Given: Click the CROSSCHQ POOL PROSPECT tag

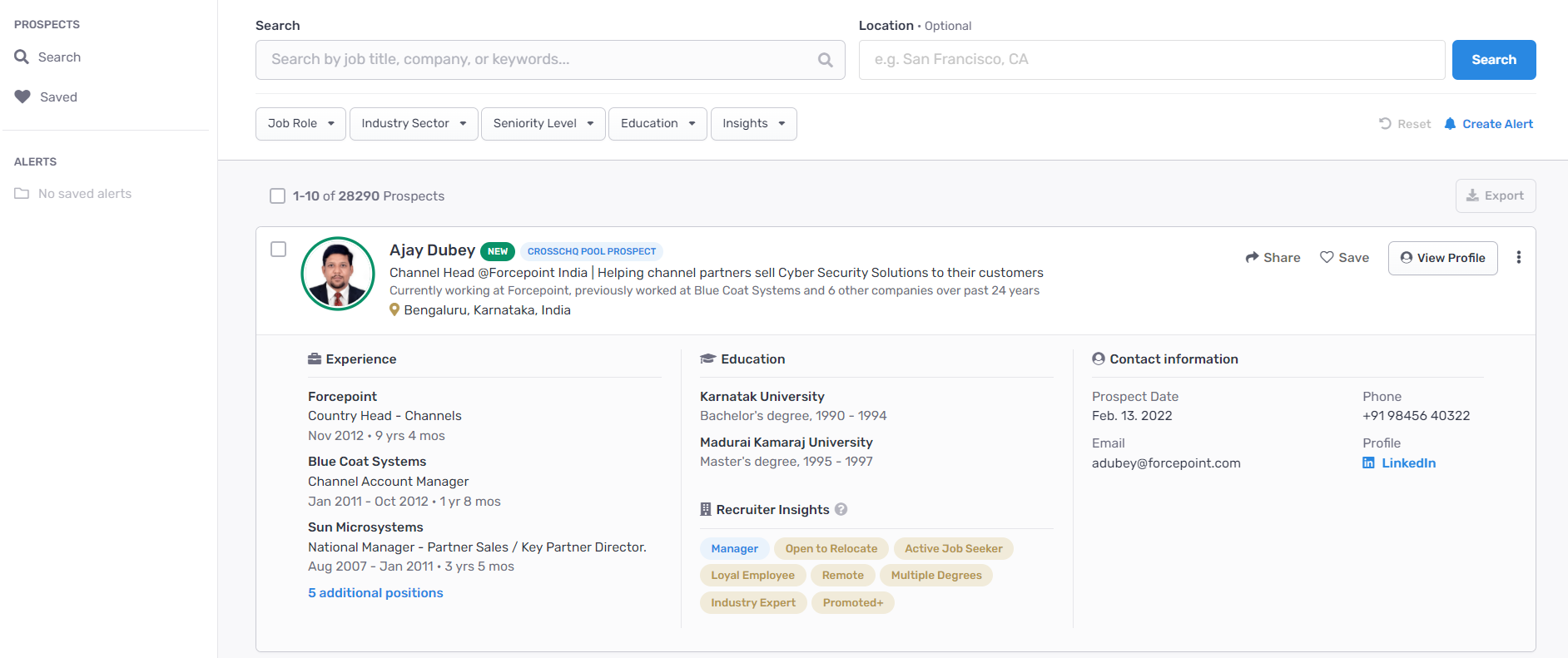Looking at the screenshot, I should (x=592, y=251).
